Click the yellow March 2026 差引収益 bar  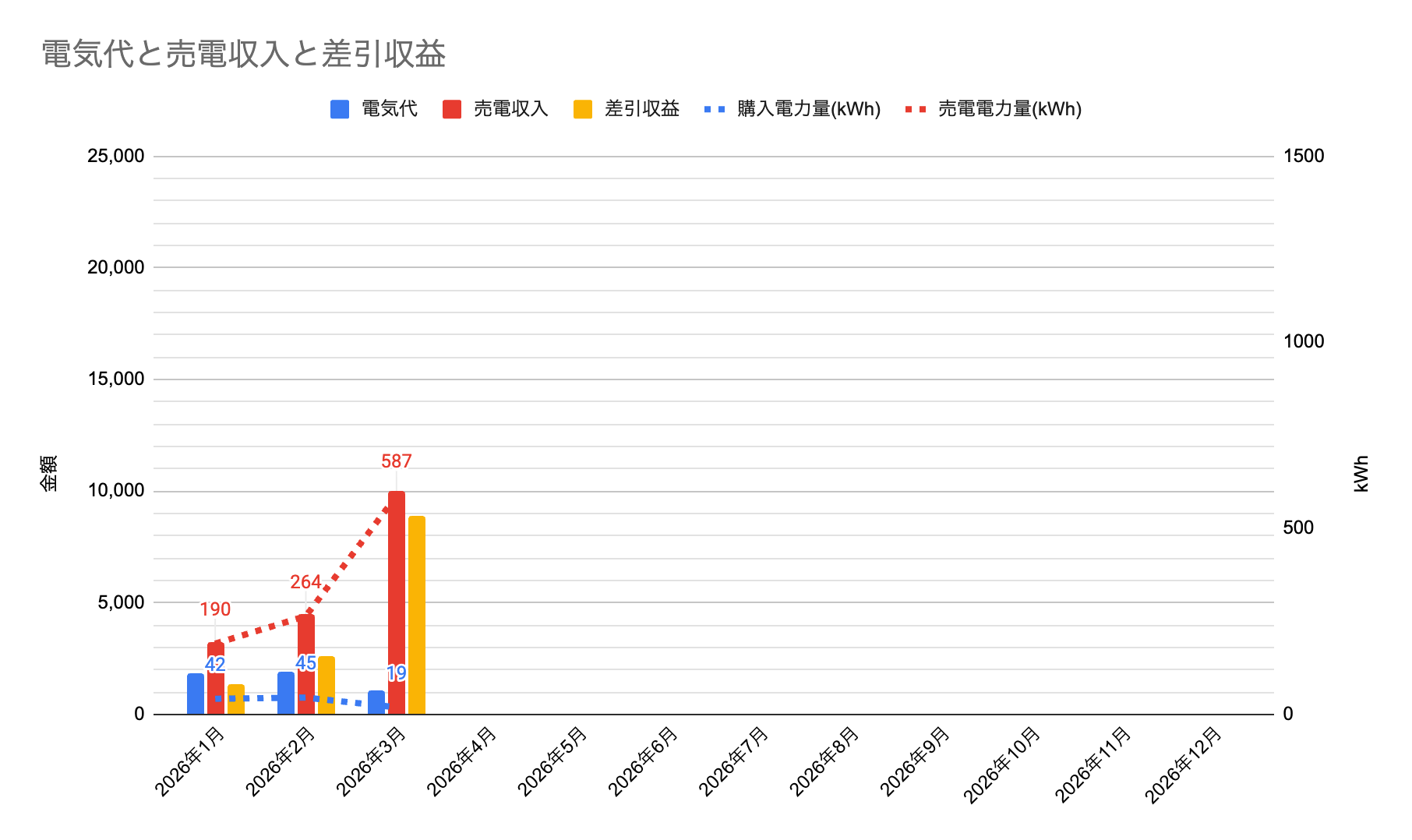[x=417, y=614]
